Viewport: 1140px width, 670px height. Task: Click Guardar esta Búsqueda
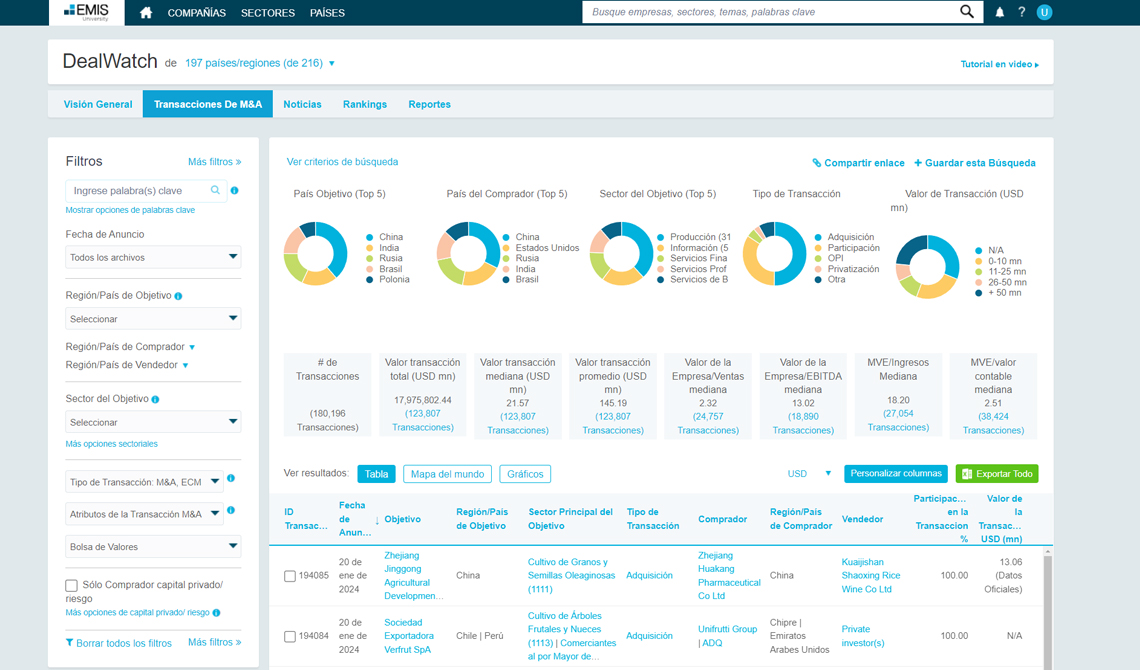pyautogui.click(x=974, y=163)
